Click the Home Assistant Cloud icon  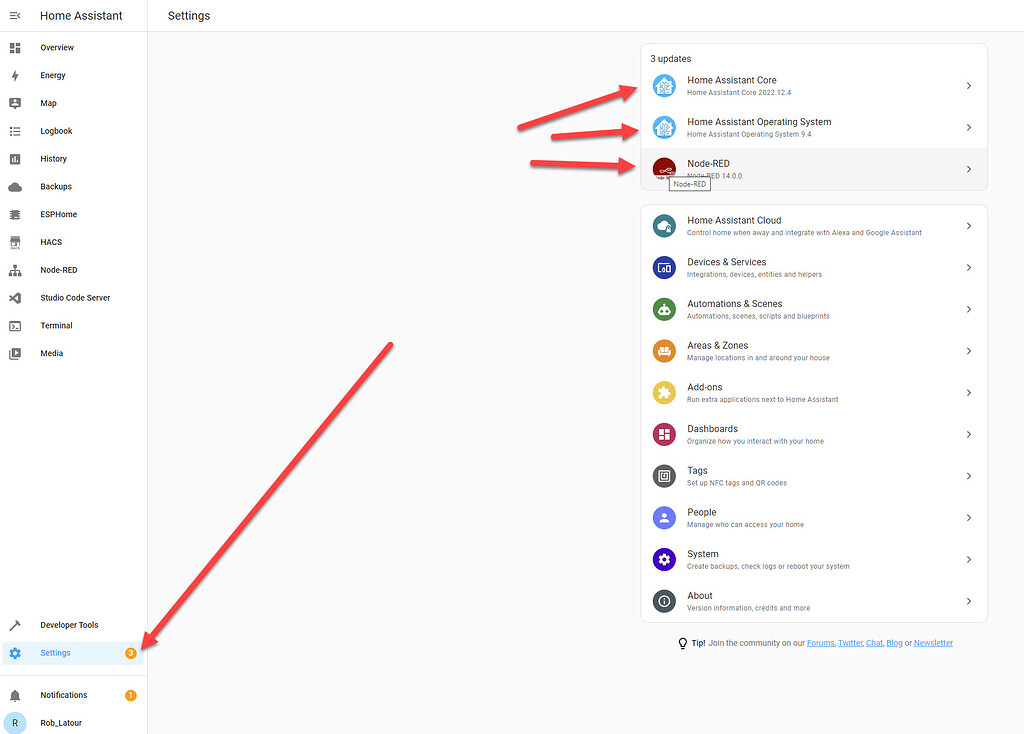664,226
